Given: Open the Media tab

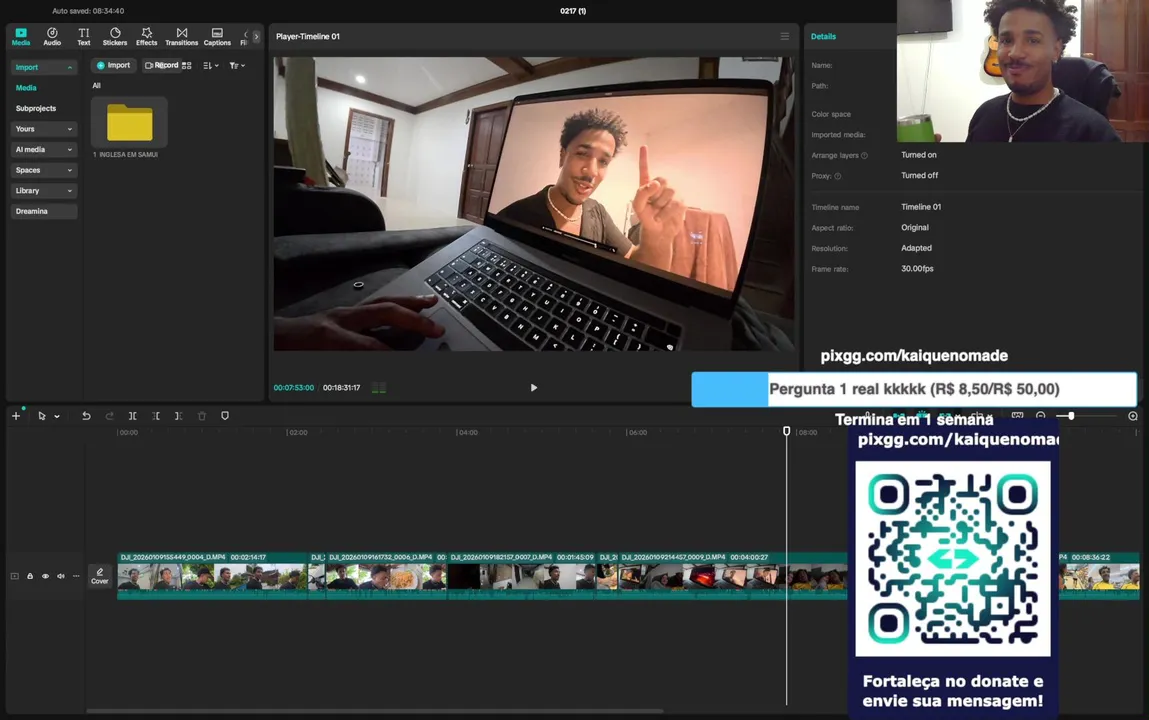Looking at the screenshot, I should click(x=21, y=37).
